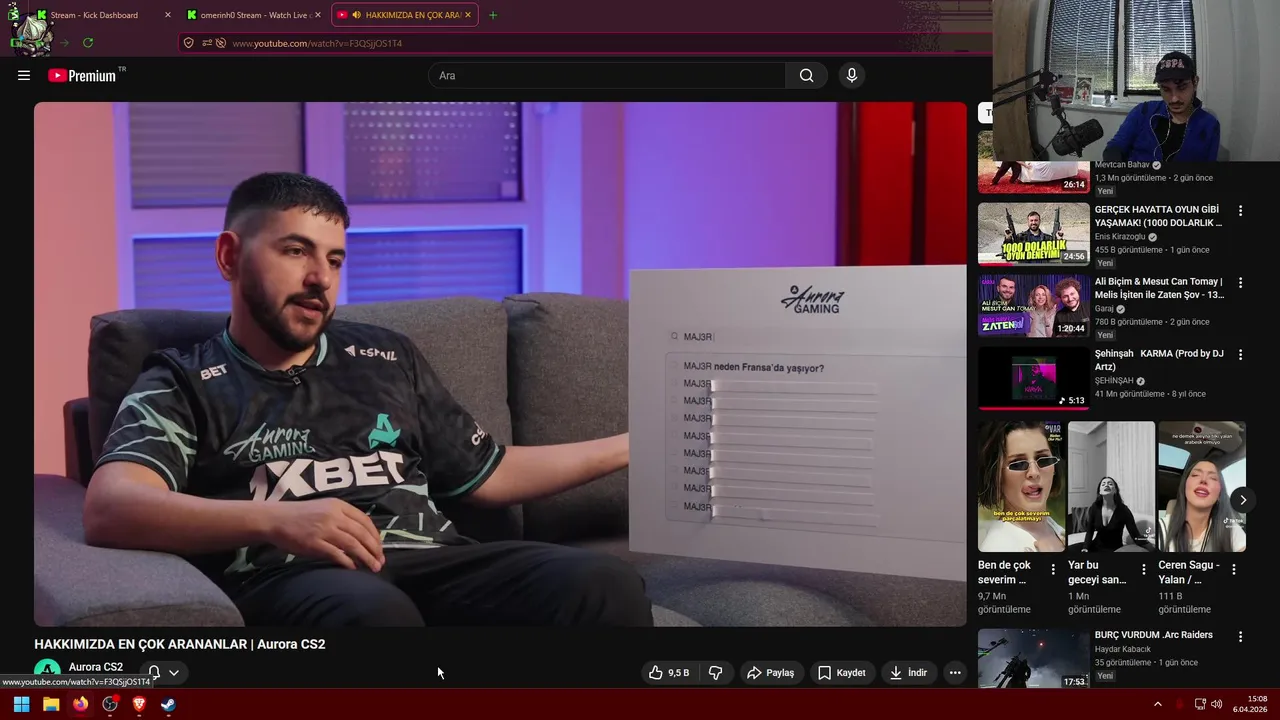This screenshot has width=1280, height=720.
Task: Open options for Ben de çok severim short
Action: pos(1053,569)
